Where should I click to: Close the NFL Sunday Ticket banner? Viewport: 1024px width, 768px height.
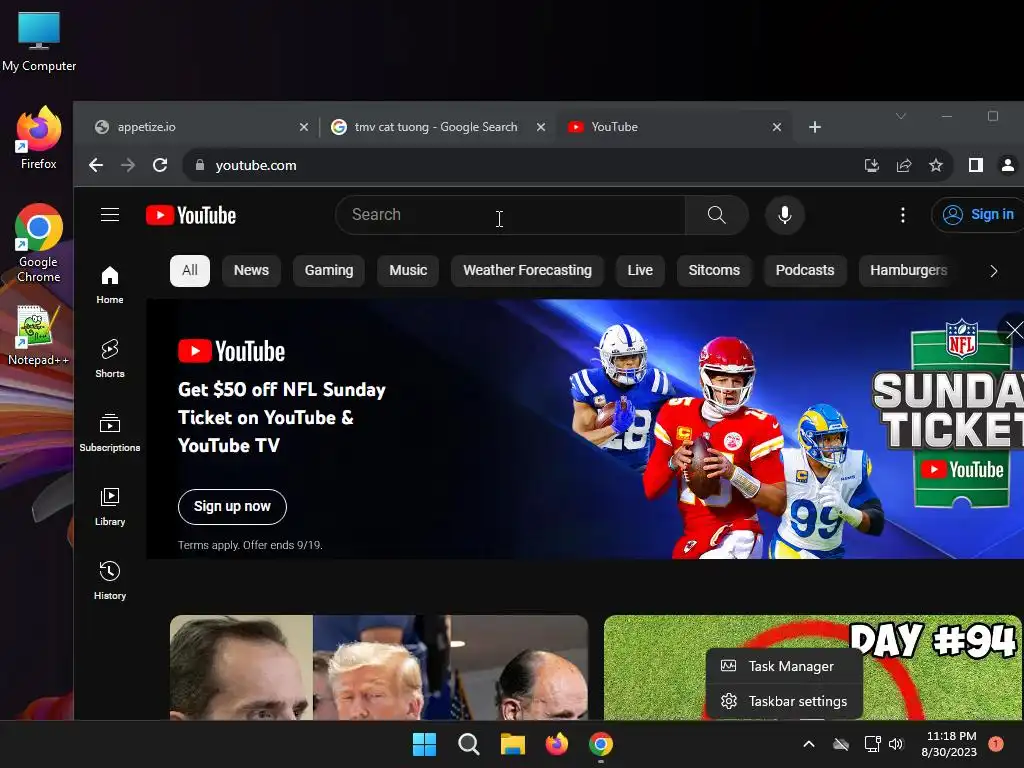pyautogui.click(x=1014, y=330)
